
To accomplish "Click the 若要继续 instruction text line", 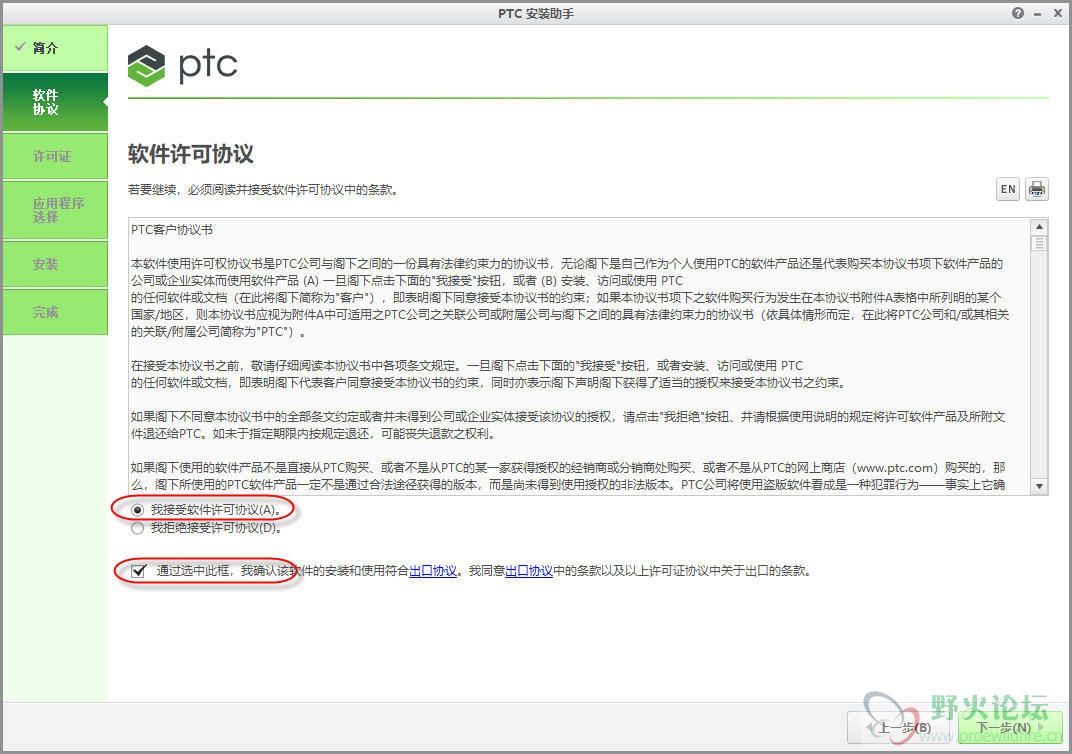I will pos(263,189).
